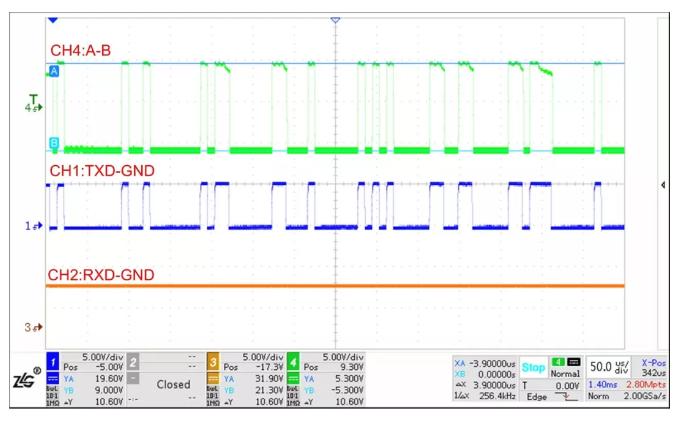Expand the side panel arrow on right
Image resolution: width=682 pixels, height=424 pixels.
click(666, 185)
